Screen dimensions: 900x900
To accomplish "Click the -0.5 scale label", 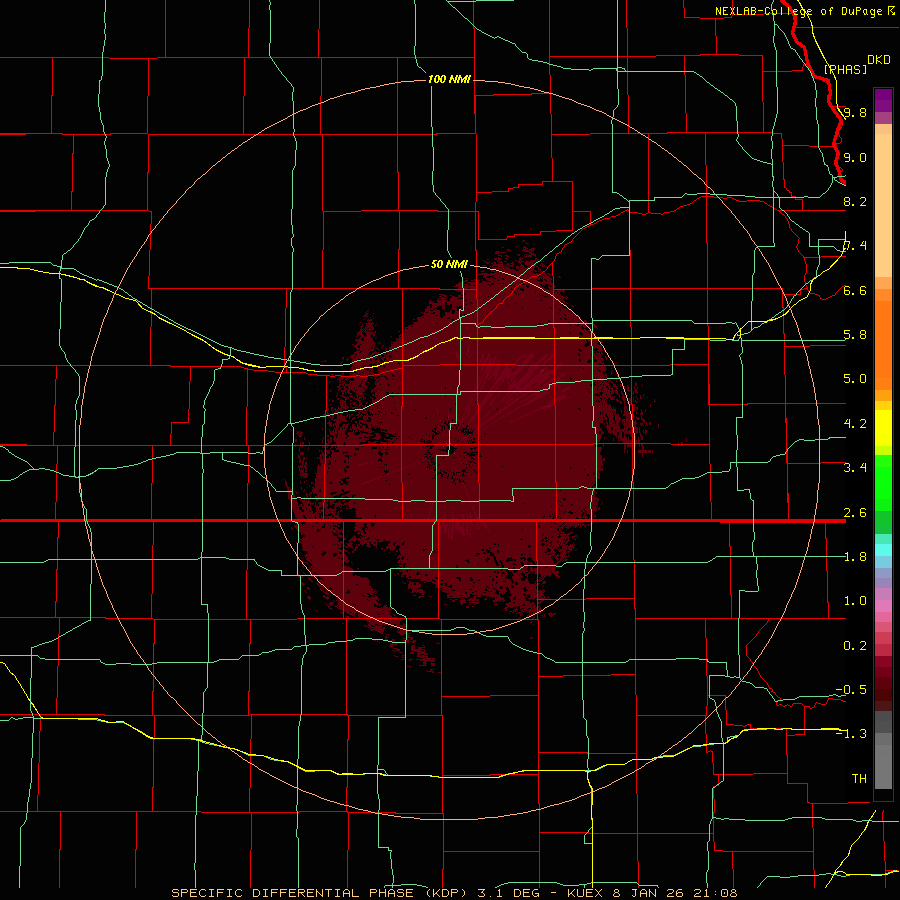I will tap(851, 690).
